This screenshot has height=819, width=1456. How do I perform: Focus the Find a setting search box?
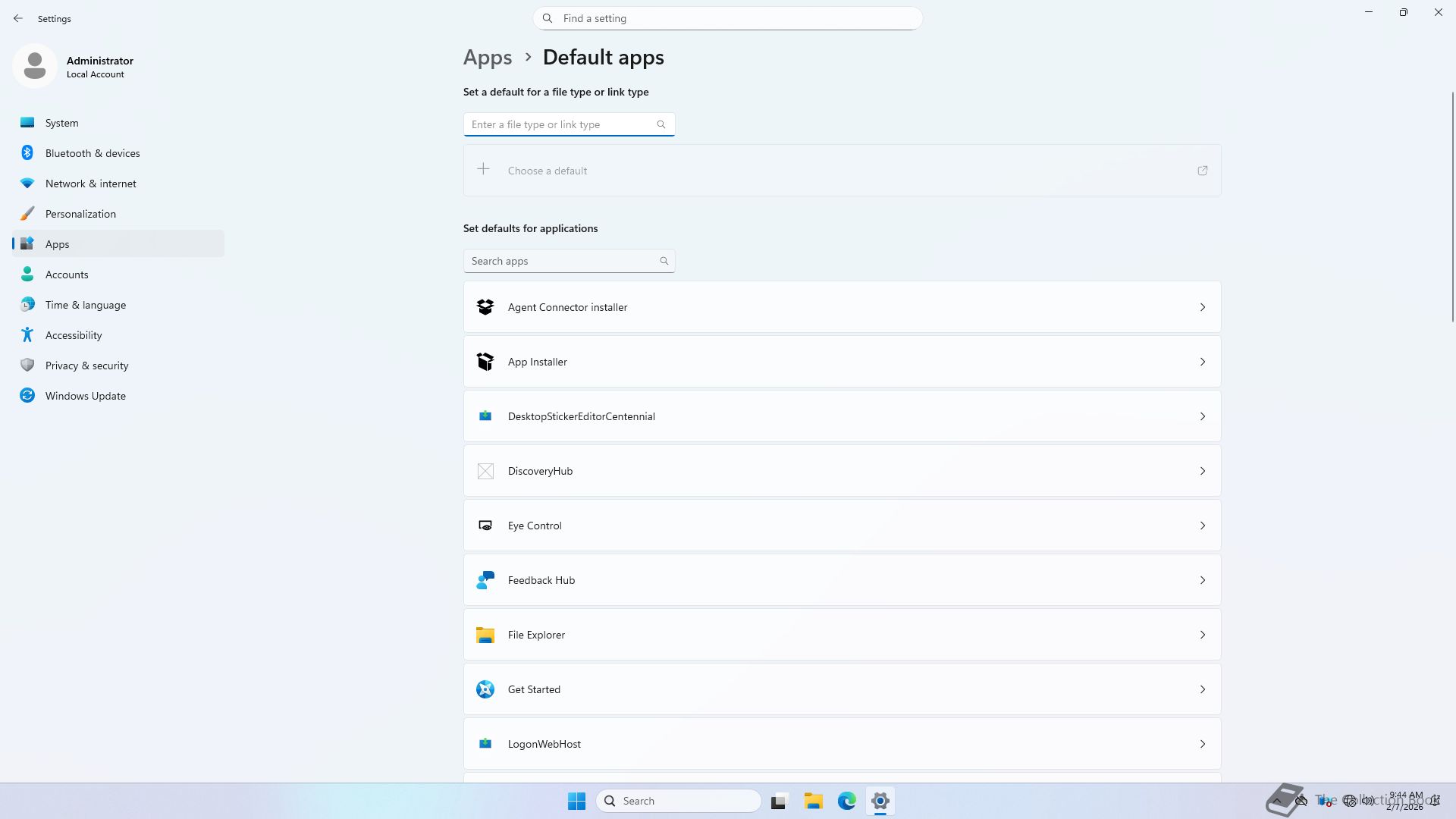[x=728, y=18]
